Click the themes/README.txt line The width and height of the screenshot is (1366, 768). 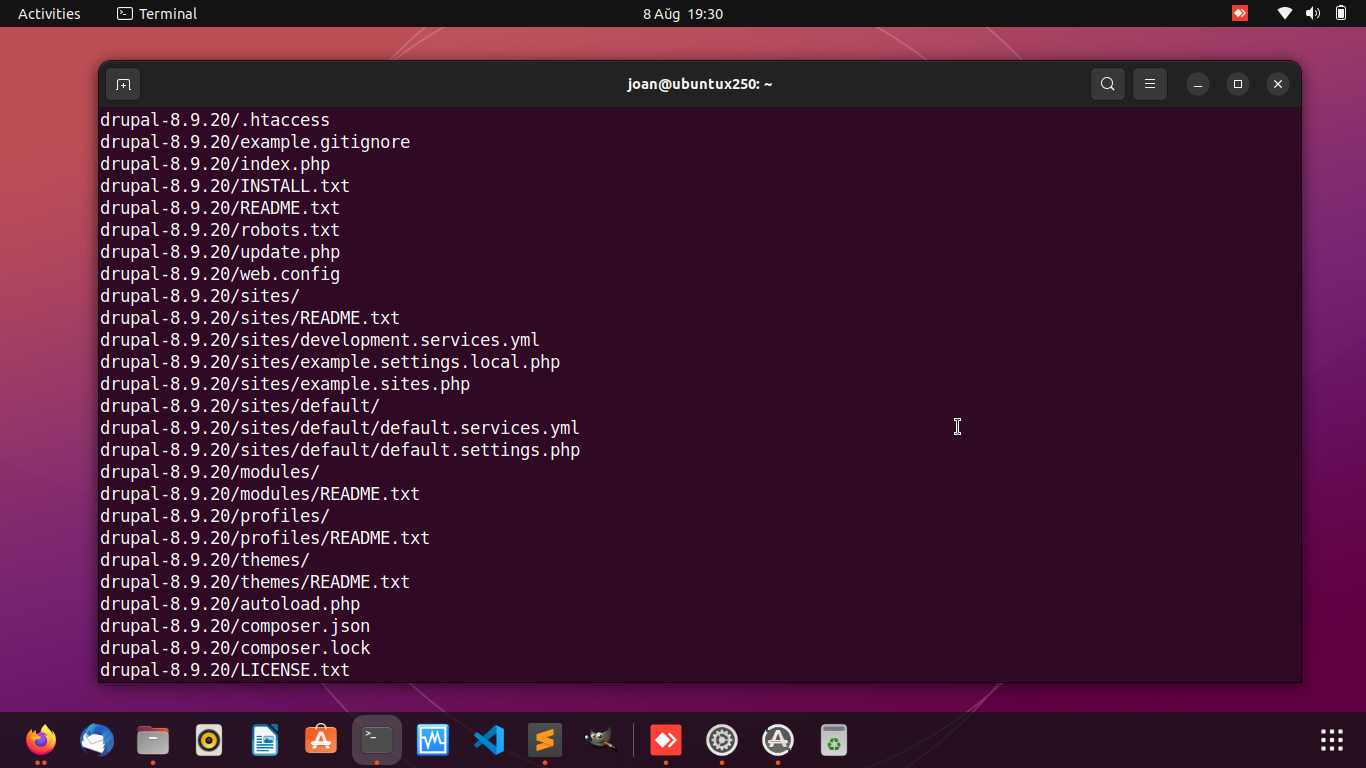[x=255, y=582]
